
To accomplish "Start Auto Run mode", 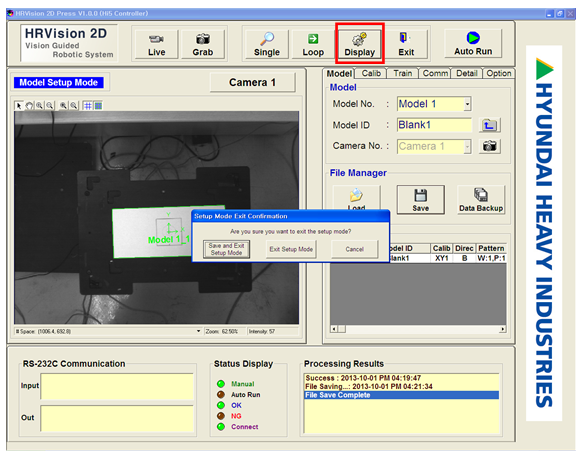I will pos(473,44).
